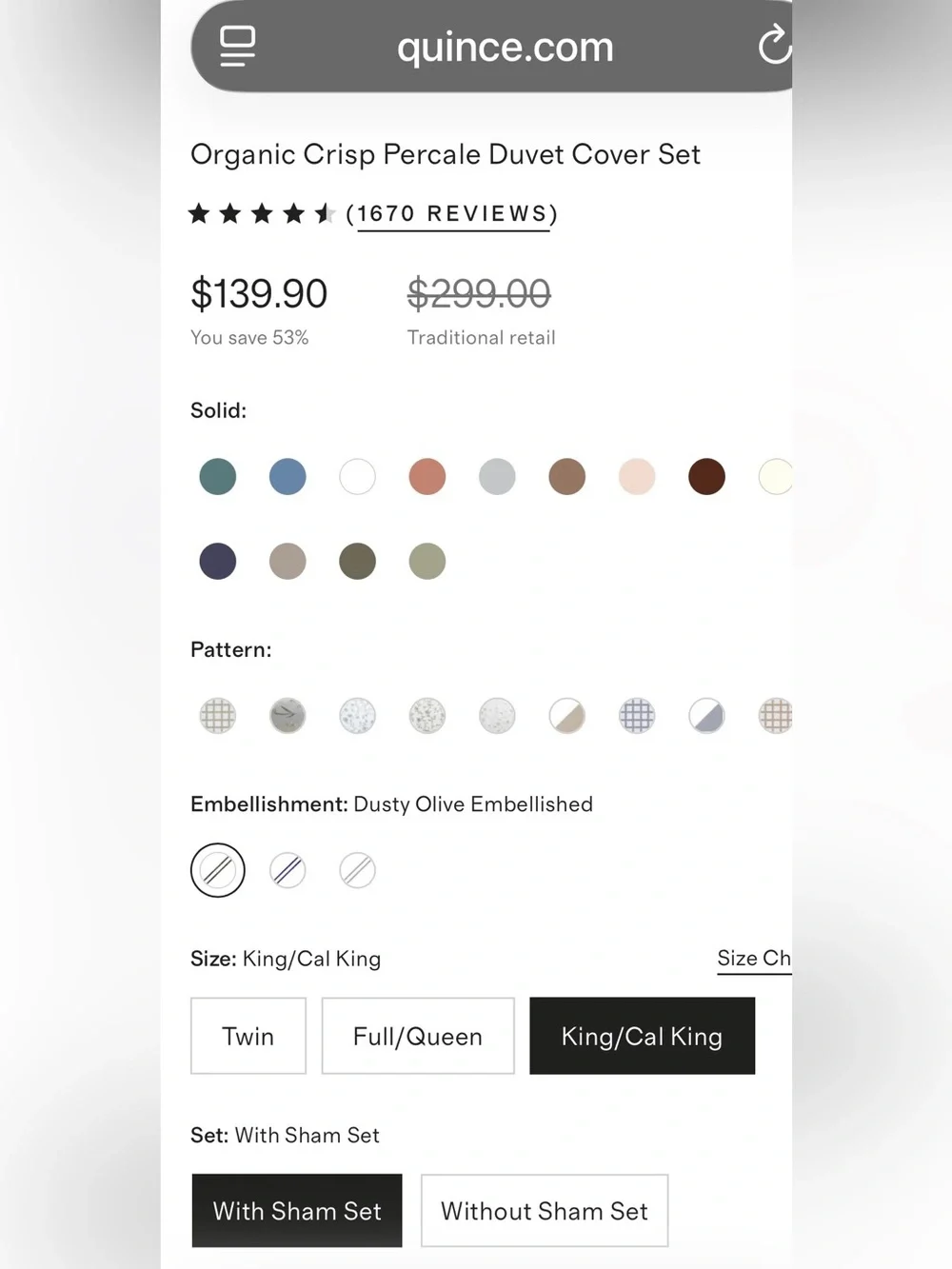The image size is (952, 1269).
Task: Click the star rating icons
Action: tap(262, 213)
